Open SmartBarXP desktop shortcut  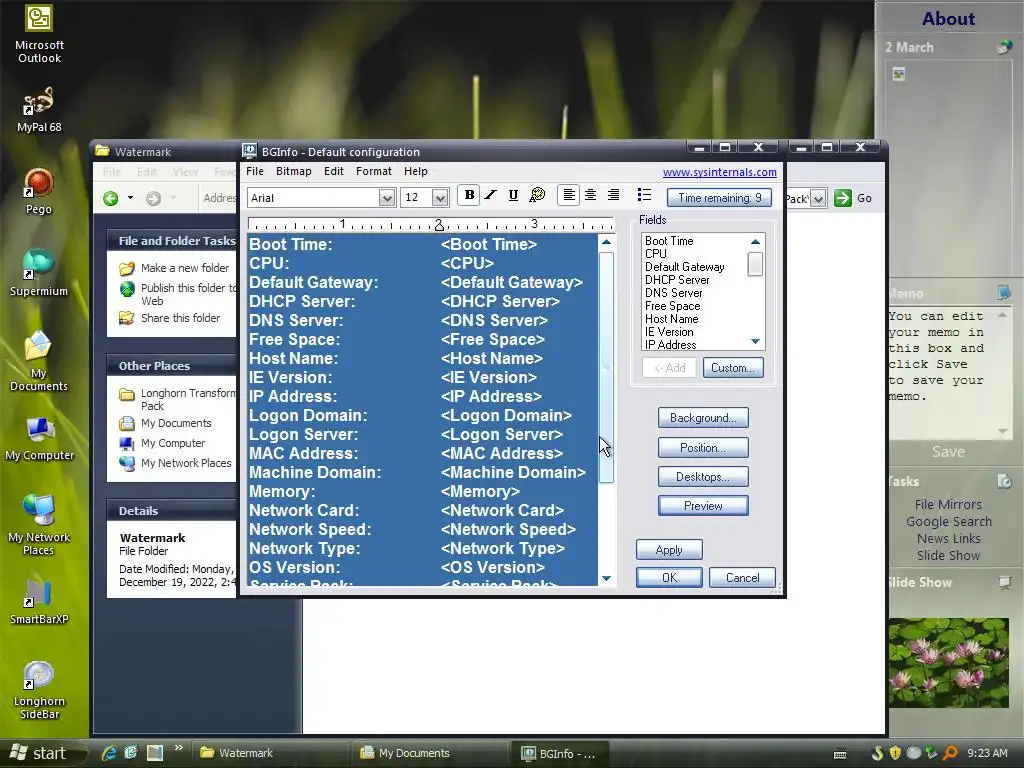tap(39, 602)
